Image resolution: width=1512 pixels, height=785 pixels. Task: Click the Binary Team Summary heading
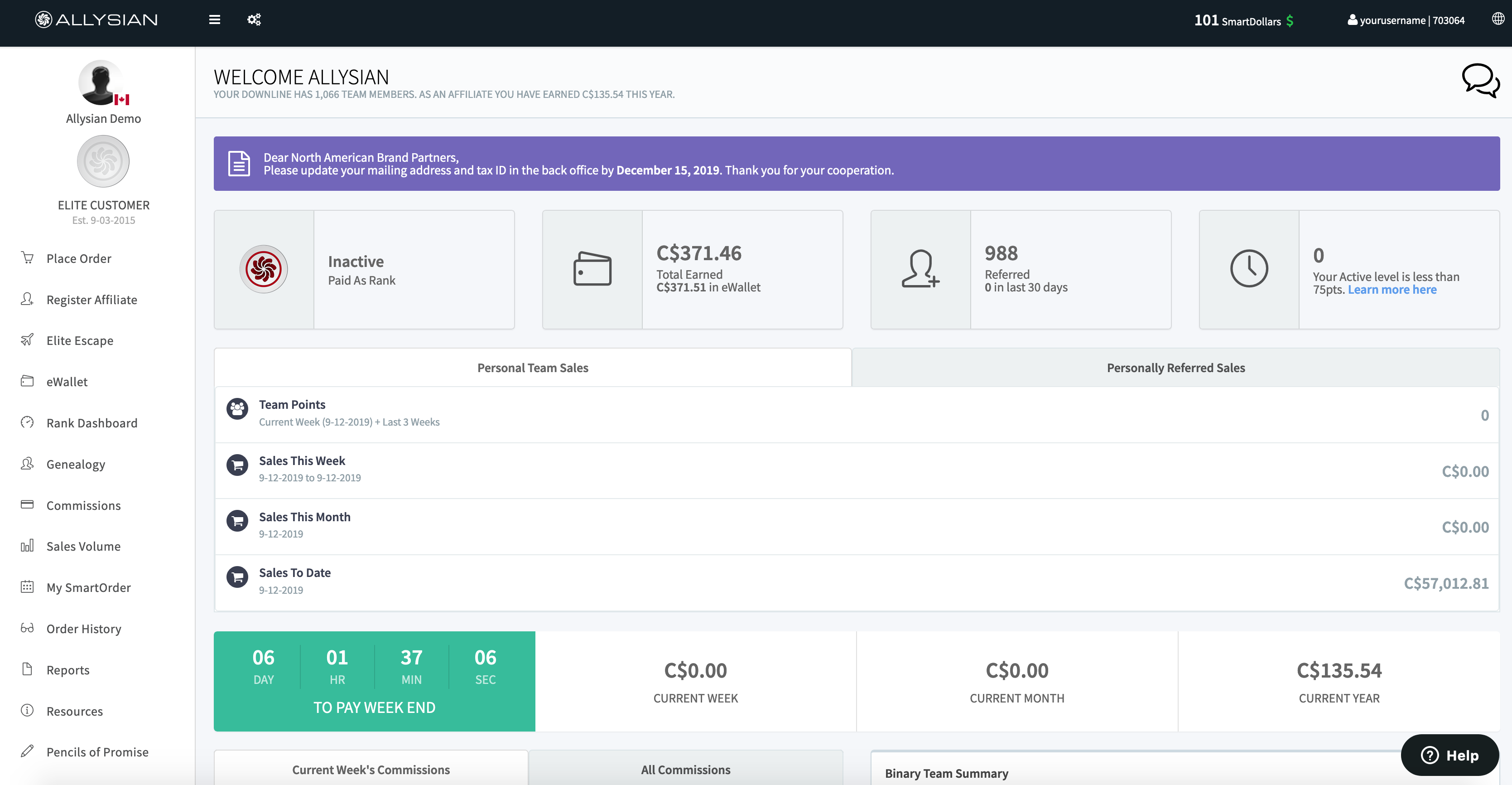coord(946,773)
